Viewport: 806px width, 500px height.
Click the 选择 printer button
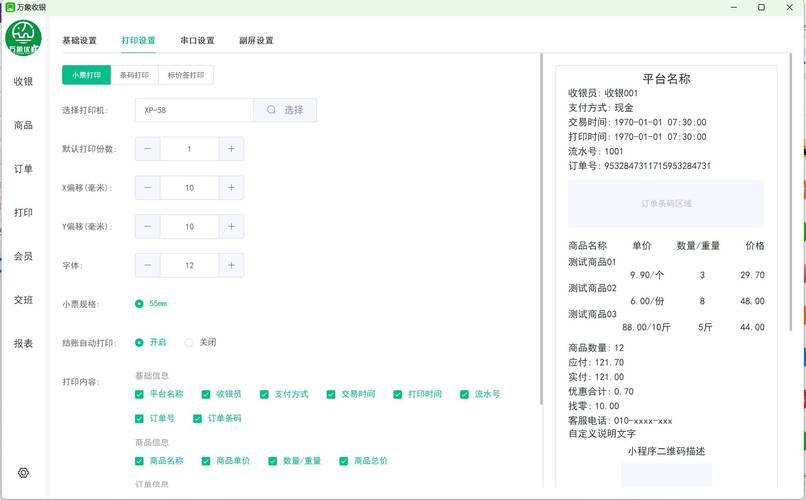[x=285, y=110]
